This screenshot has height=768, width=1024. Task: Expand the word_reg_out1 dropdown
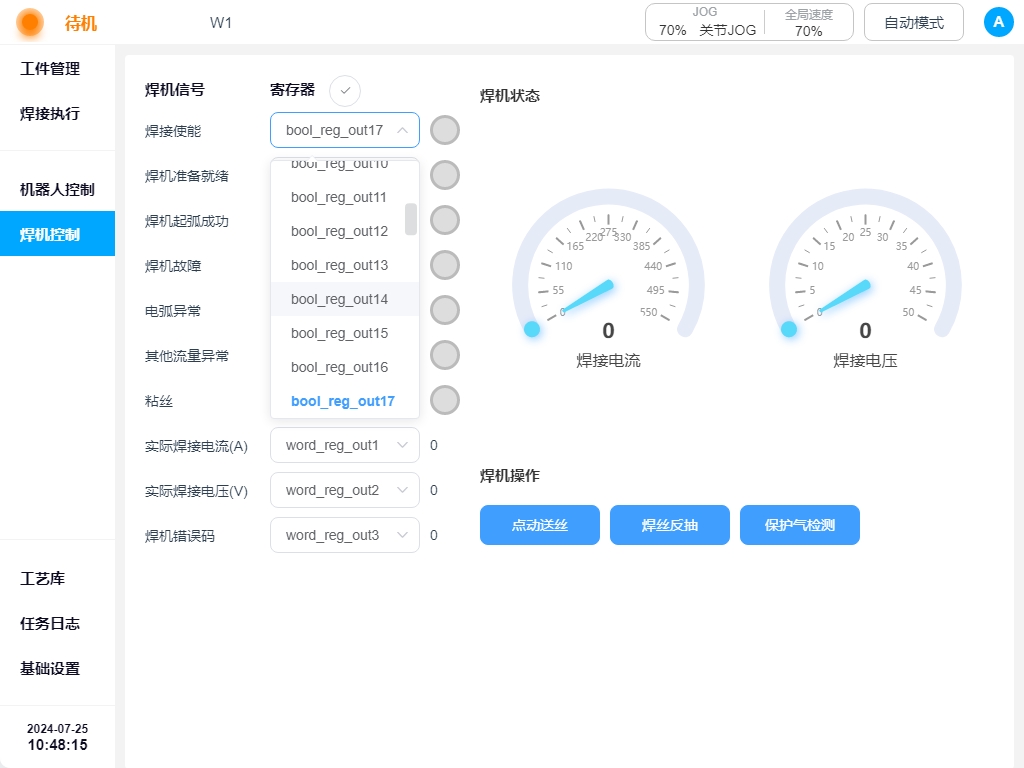tap(345, 445)
